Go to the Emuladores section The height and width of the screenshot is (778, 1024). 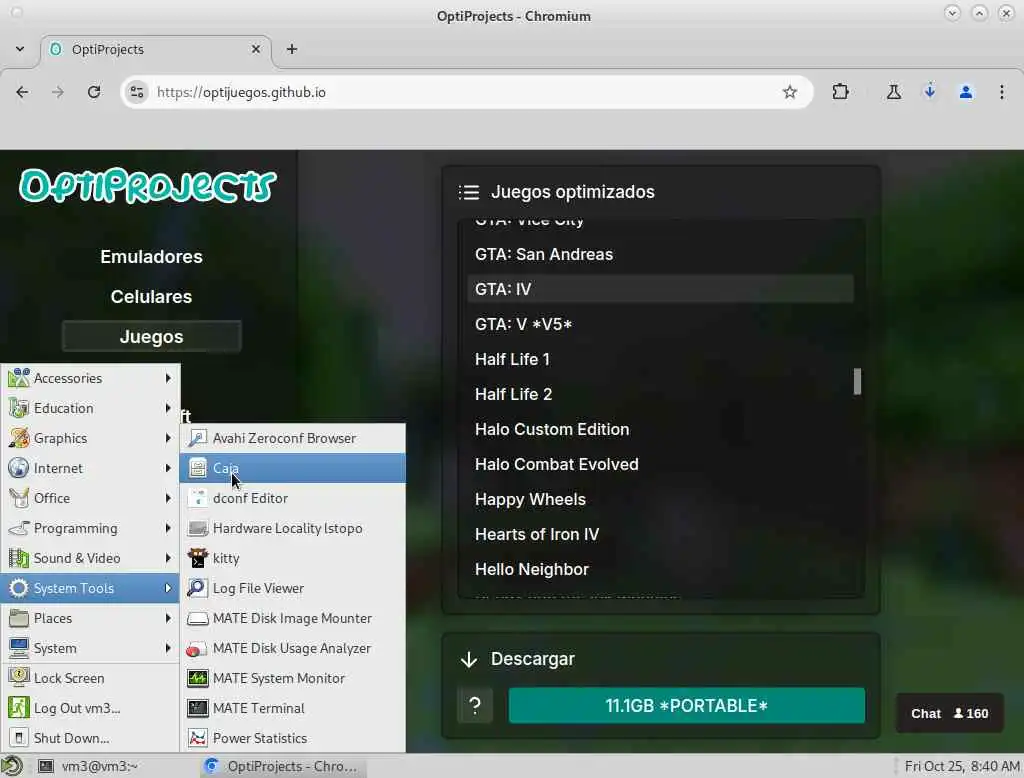152,257
